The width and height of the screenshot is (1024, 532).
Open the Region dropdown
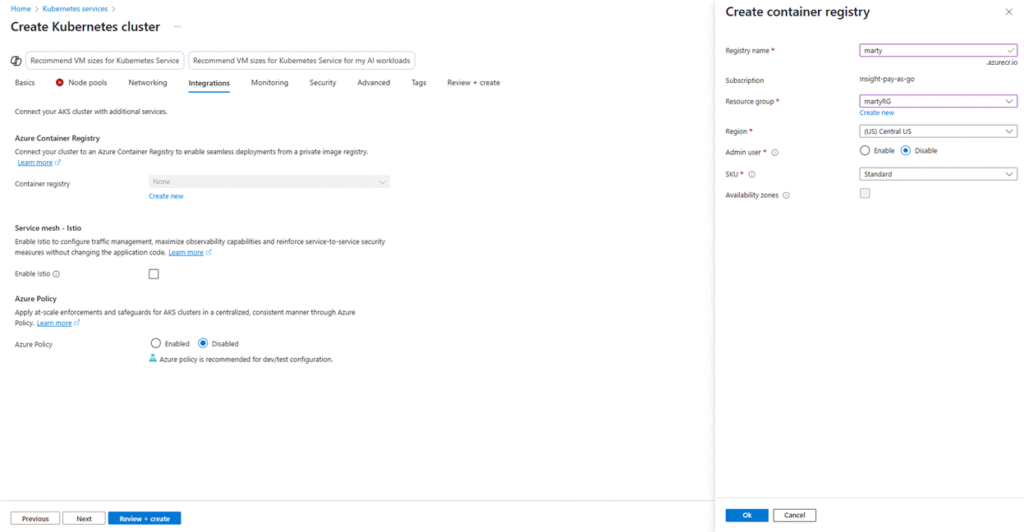pyautogui.click(x=938, y=130)
